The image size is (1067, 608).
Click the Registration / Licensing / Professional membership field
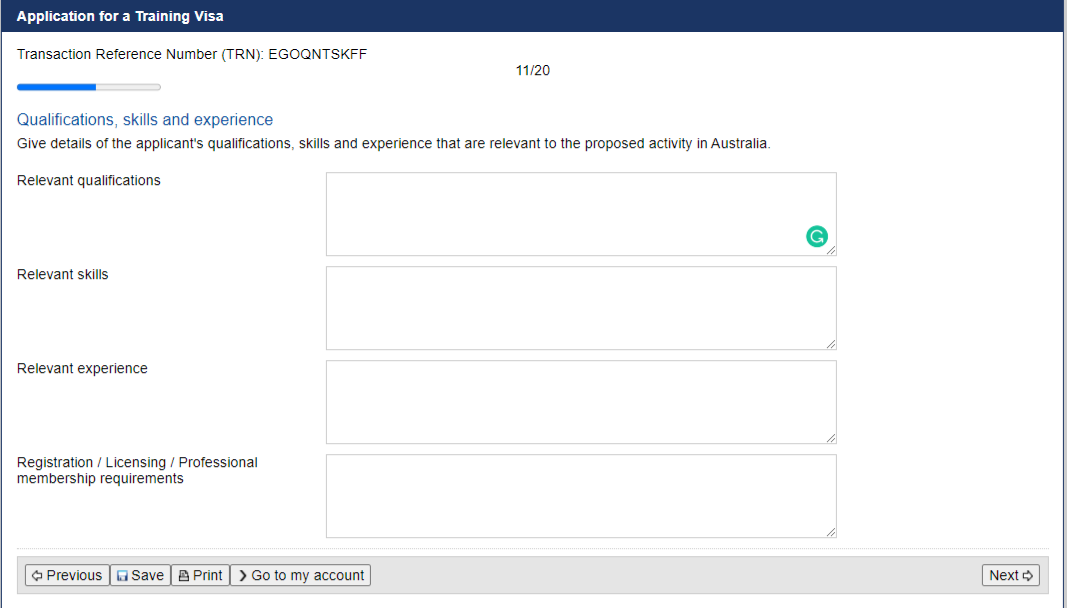(x=580, y=495)
